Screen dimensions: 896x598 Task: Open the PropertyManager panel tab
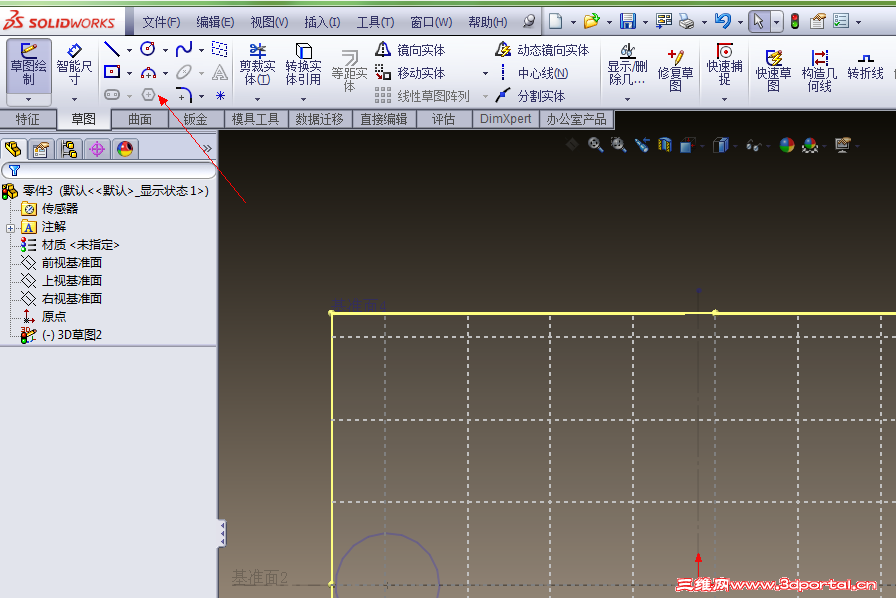pos(41,150)
